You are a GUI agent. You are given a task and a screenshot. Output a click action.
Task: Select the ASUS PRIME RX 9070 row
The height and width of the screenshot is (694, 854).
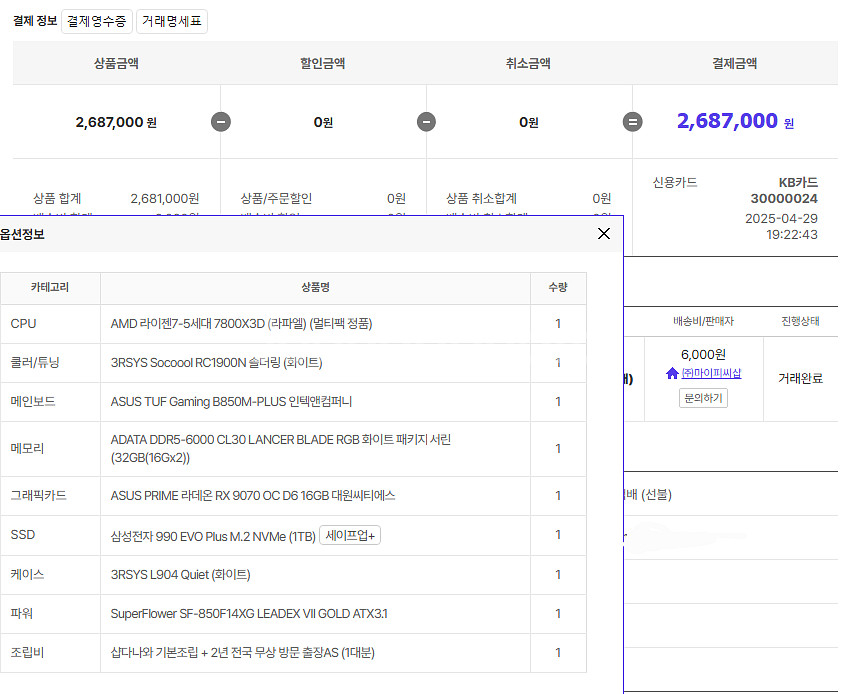(293, 496)
